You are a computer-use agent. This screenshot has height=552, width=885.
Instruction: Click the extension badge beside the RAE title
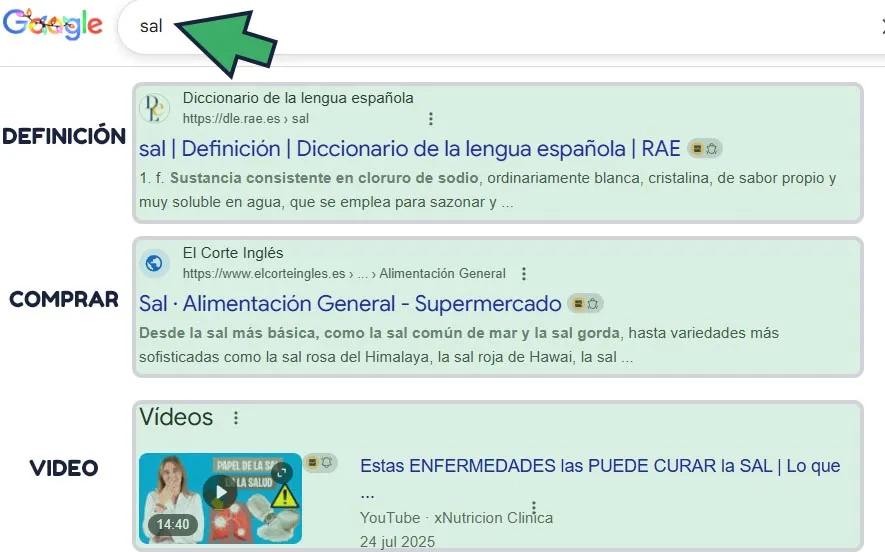click(x=704, y=149)
